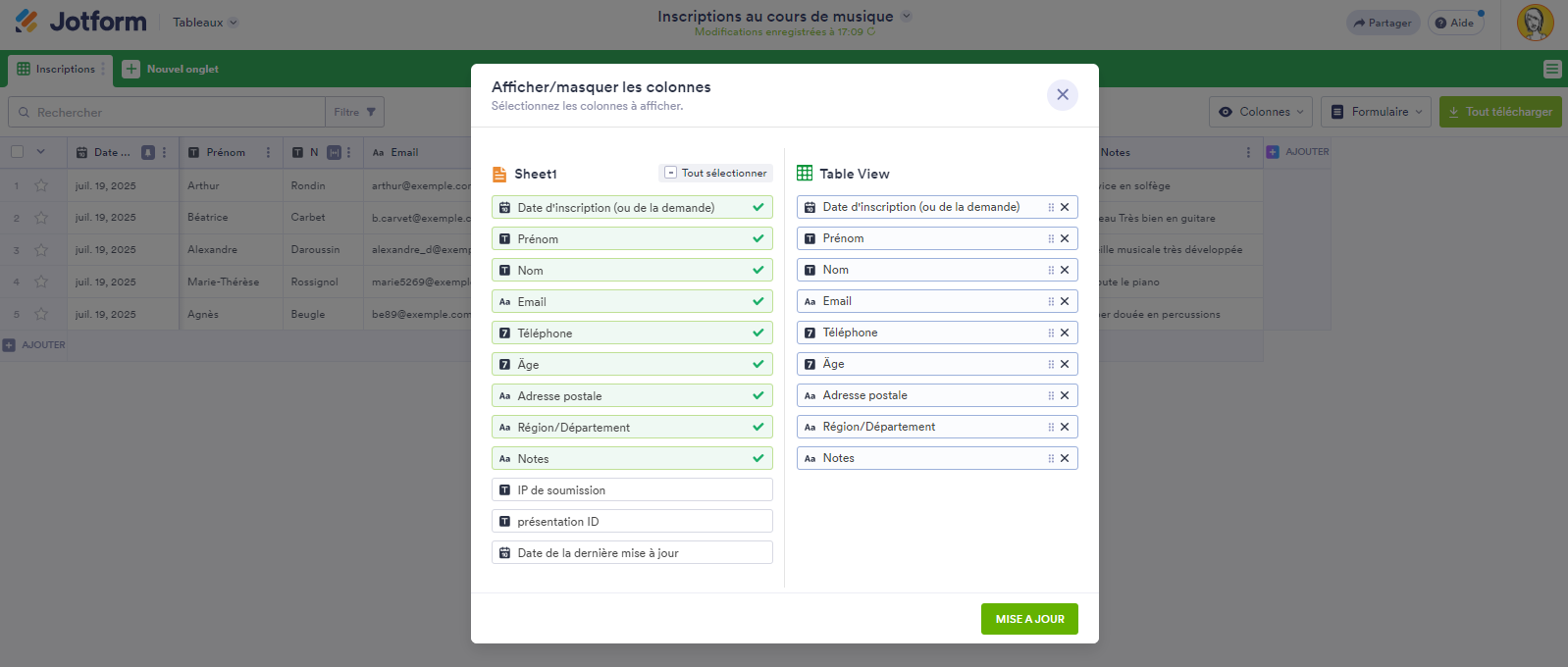1568x667 pixels.
Task: Click the plus icon for Nouvel onglet
Action: click(x=131, y=69)
